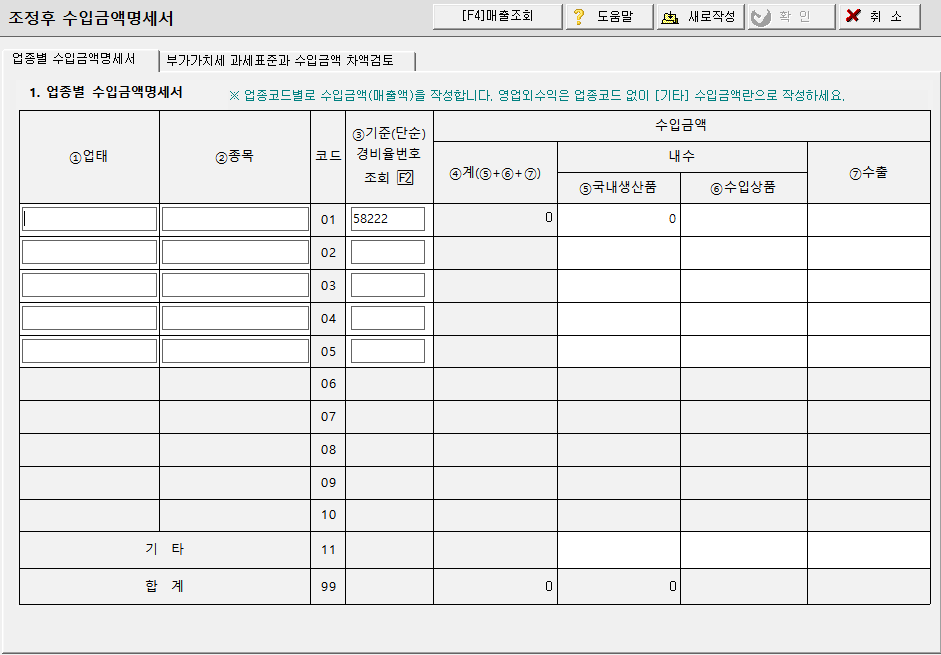The height and width of the screenshot is (655, 941).
Task: Click 수입상품 cell in row 03
Action: coord(744,286)
